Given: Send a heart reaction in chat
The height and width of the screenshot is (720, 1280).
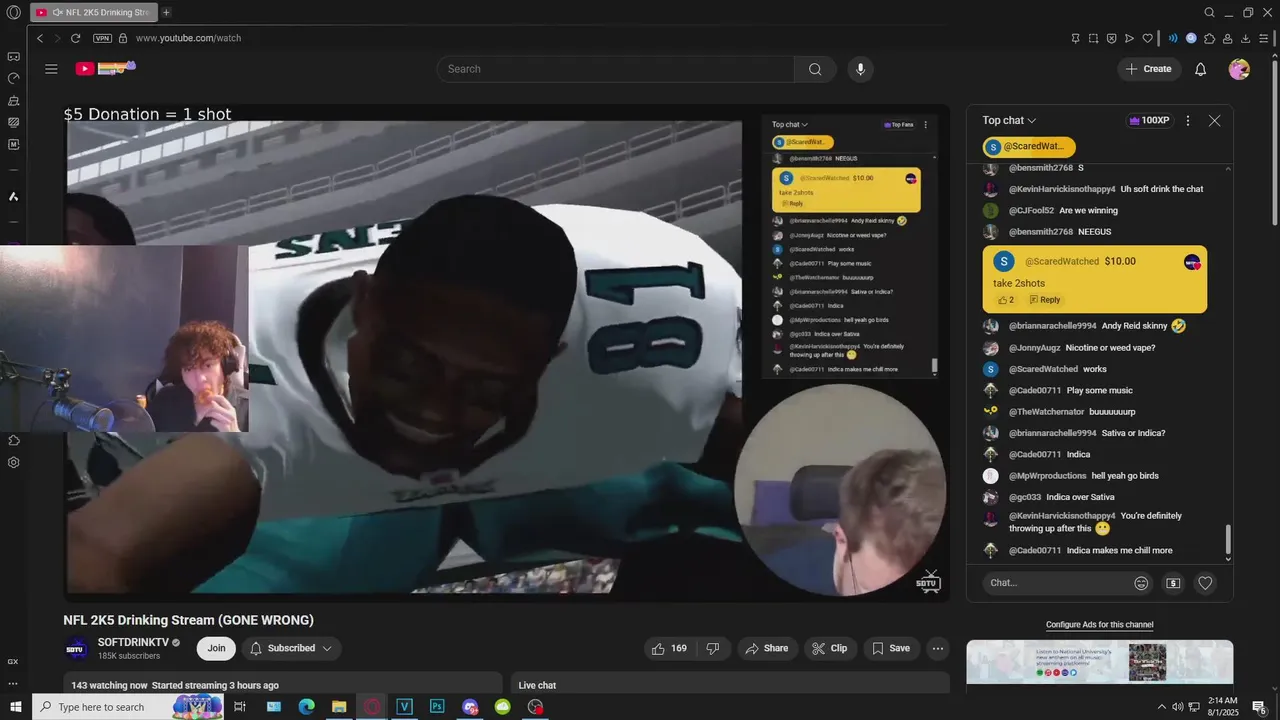Looking at the screenshot, I should pos(1206,583).
